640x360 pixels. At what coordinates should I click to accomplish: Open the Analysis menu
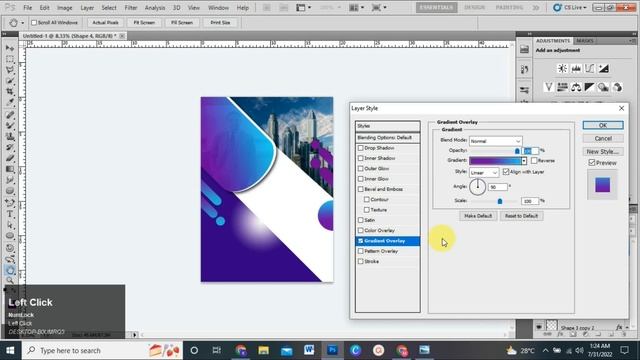pos(155,8)
